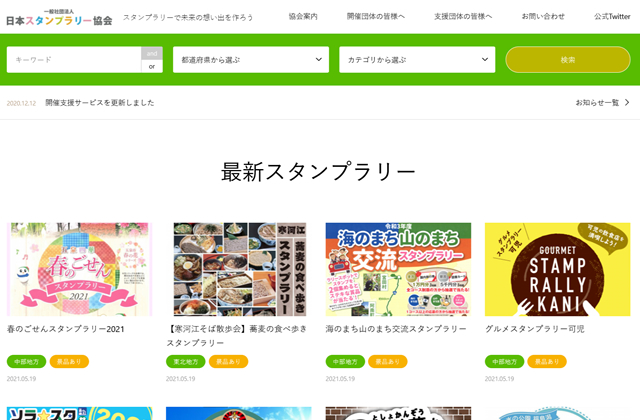Open the 海のまち山のまち交流 rally thumbnail
The image size is (640, 420).
pos(398,269)
